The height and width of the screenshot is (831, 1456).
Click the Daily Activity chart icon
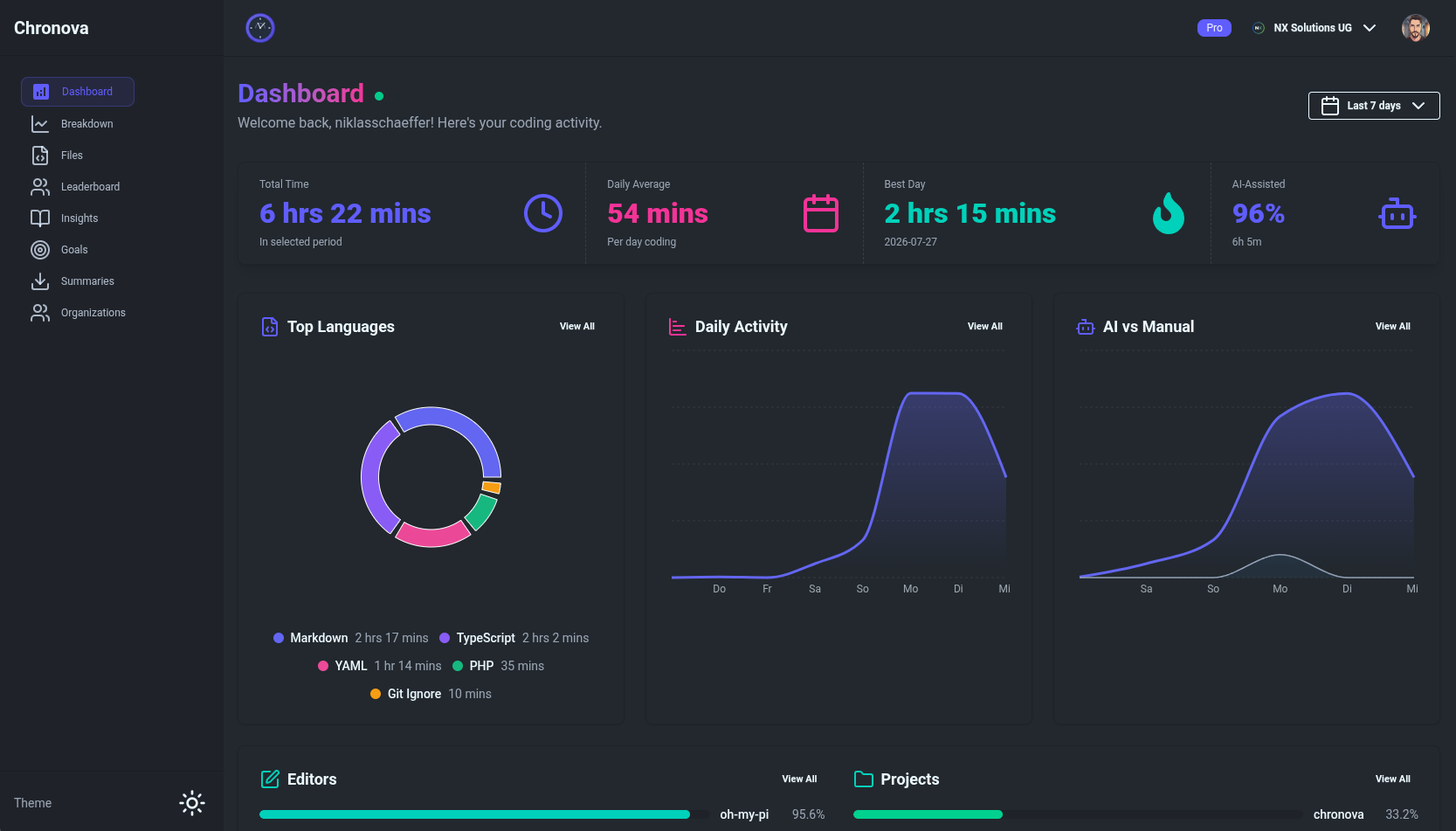coord(677,327)
